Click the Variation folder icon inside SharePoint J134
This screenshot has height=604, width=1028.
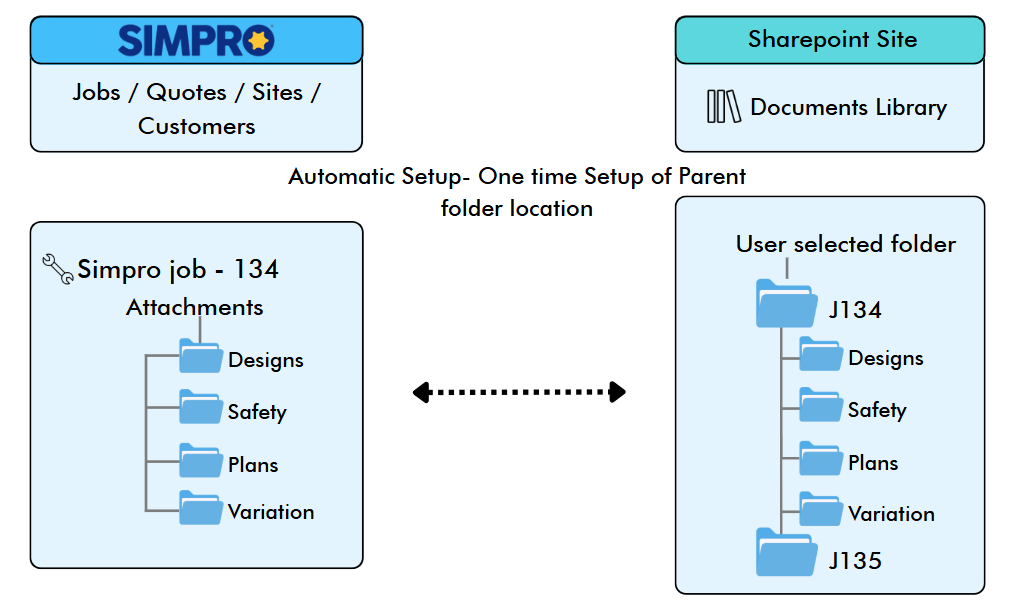pos(821,509)
